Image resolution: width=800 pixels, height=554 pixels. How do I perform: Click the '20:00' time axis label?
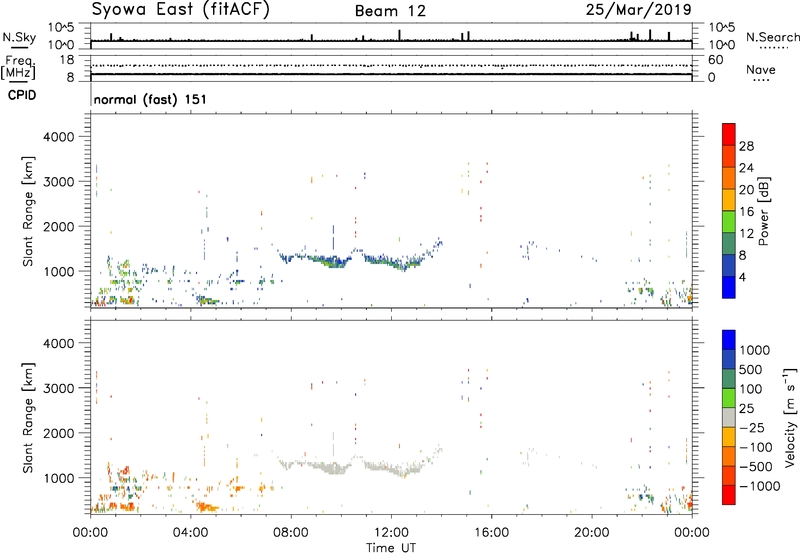click(x=592, y=533)
